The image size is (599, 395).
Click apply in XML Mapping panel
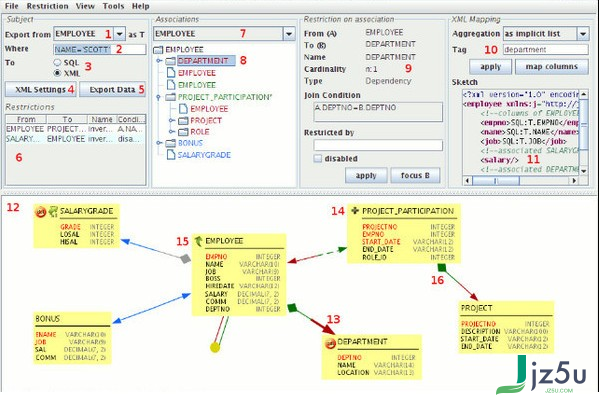coord(491,67)
